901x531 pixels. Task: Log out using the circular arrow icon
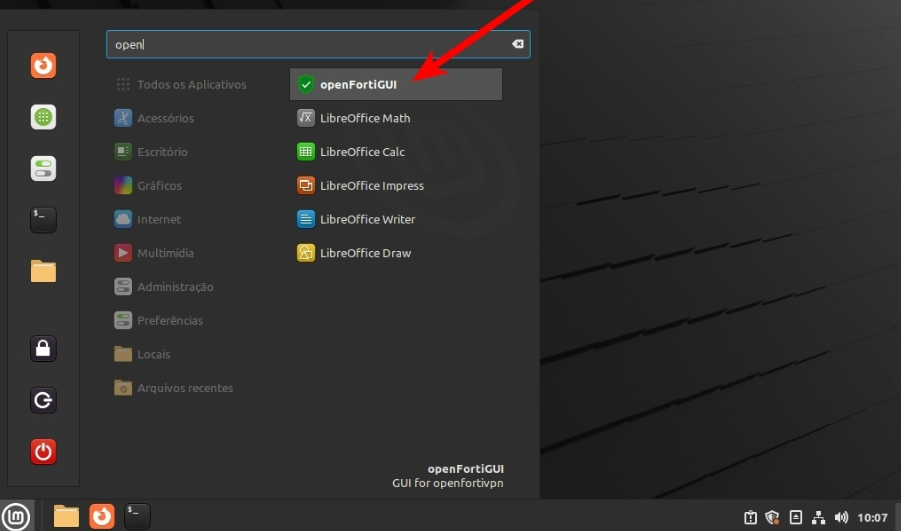[43, 400]
